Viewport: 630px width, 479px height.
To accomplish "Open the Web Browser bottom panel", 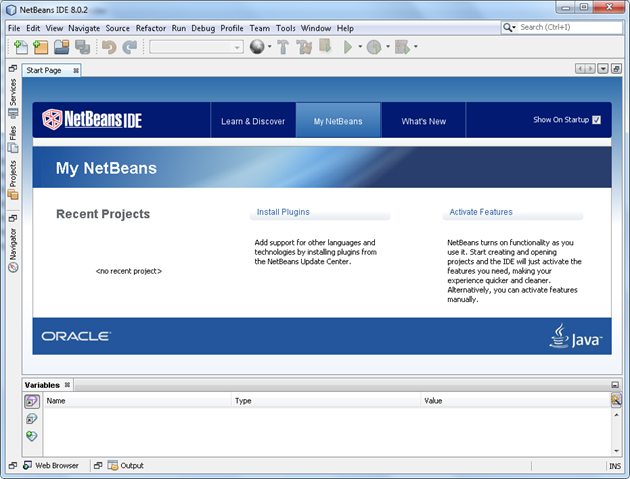I will (51, 465).
